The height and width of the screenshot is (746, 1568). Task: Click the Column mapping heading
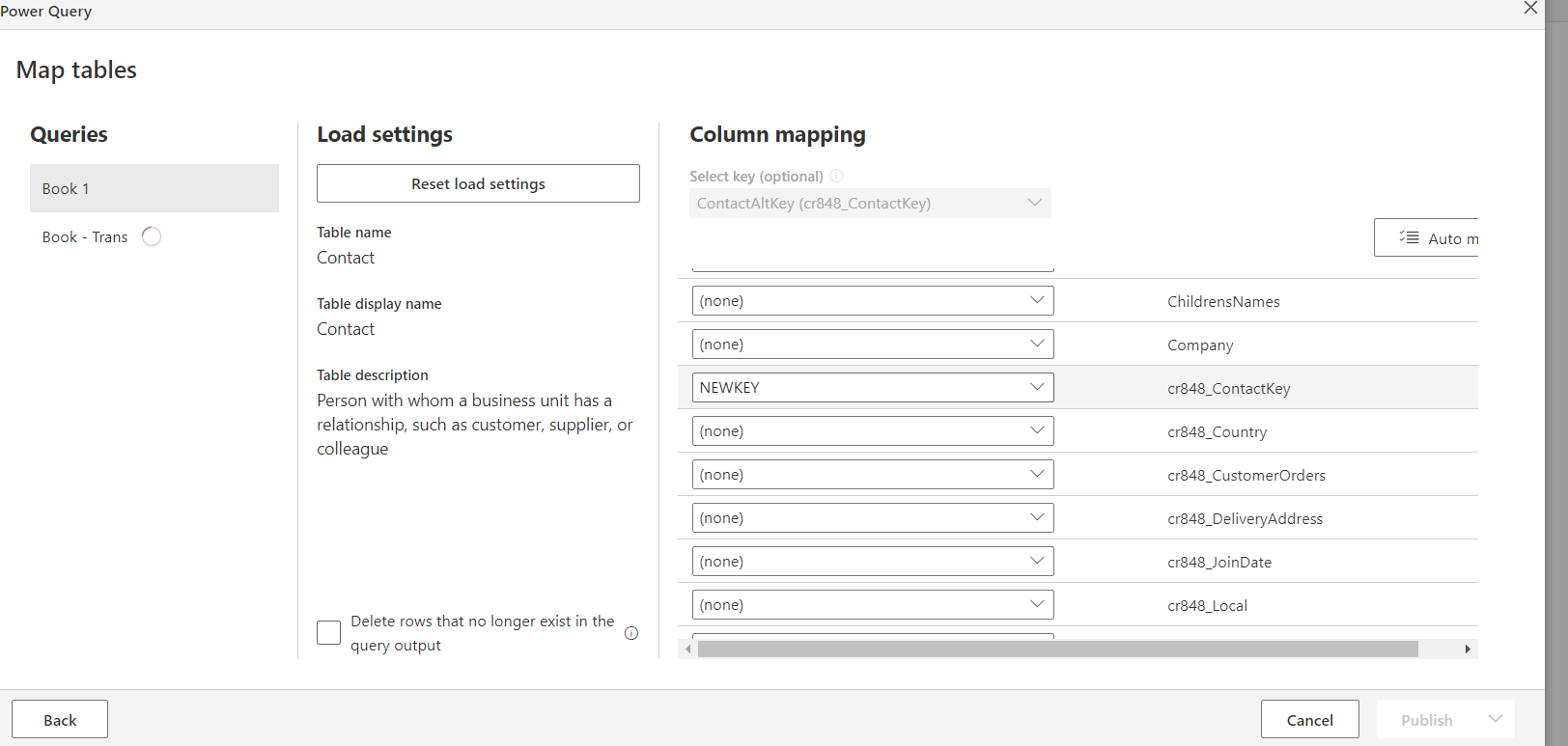point(777,134)
